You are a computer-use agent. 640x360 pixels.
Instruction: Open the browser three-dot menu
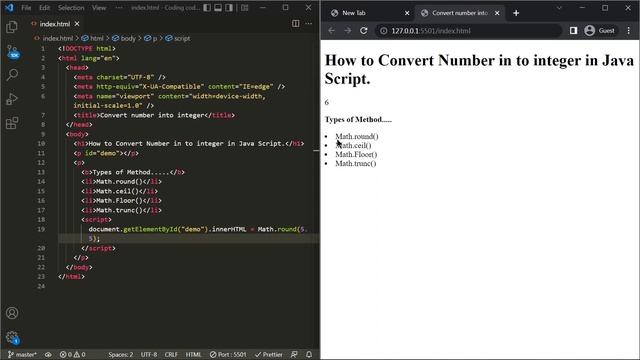click(629, 31)
